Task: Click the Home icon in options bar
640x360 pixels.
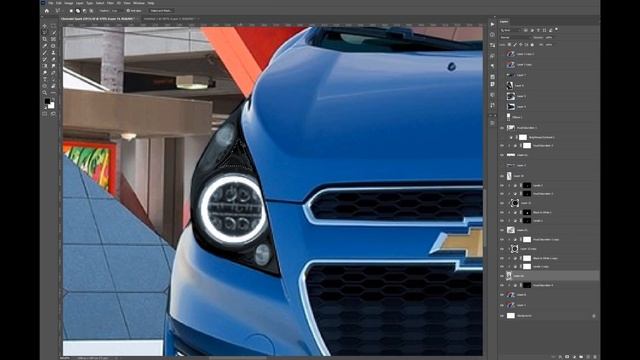Action: [x=47, y=11]
